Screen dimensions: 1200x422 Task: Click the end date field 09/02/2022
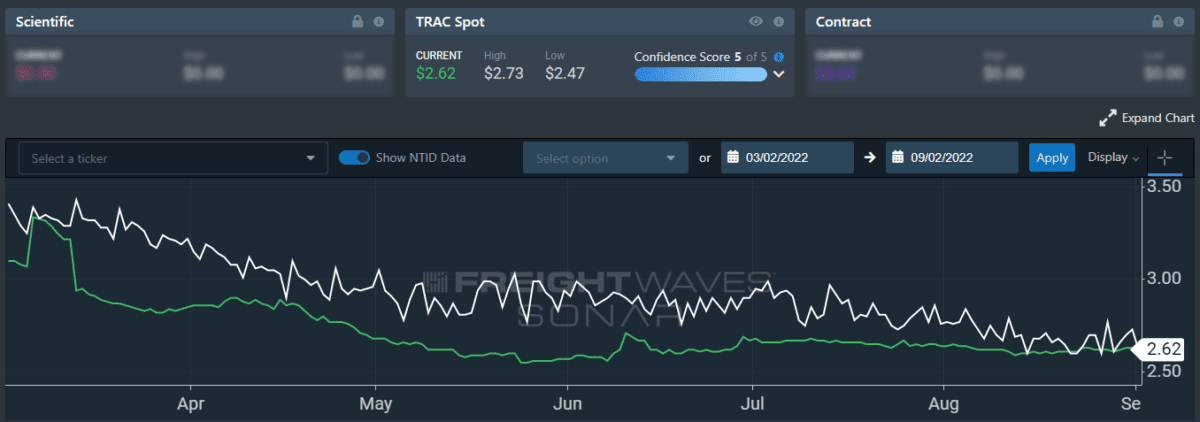point(952,158)
